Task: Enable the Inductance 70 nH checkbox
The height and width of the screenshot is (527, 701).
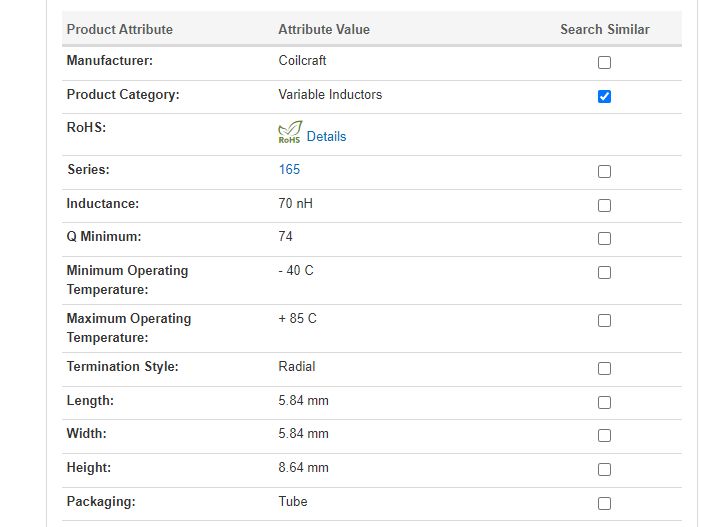Action: click(x=604, y=205)
